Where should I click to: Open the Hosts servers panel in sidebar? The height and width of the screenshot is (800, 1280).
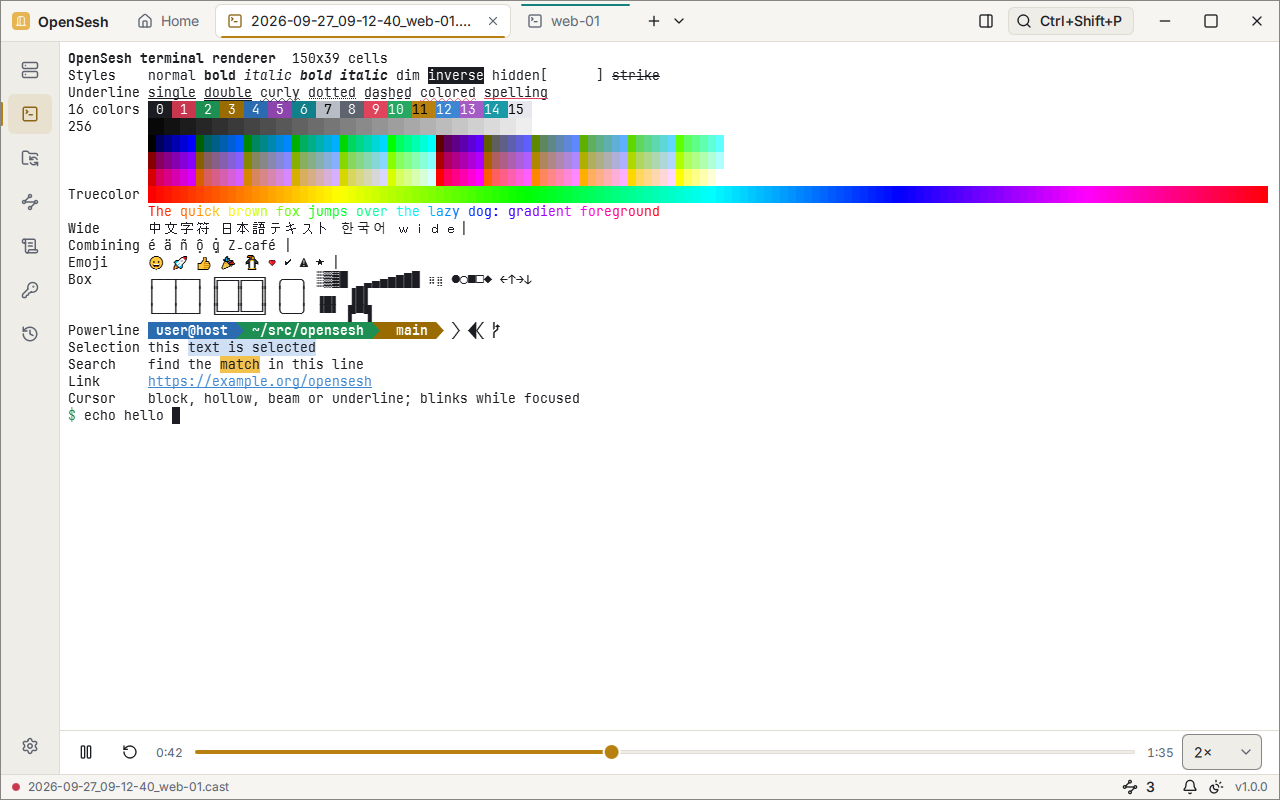tap(30, 69)
